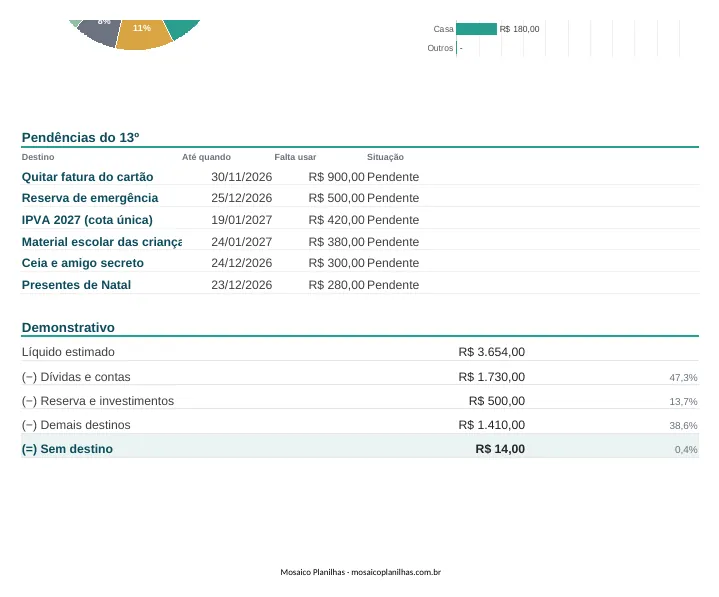Select the R$ 420,00 amount

(x=337, y=220)
